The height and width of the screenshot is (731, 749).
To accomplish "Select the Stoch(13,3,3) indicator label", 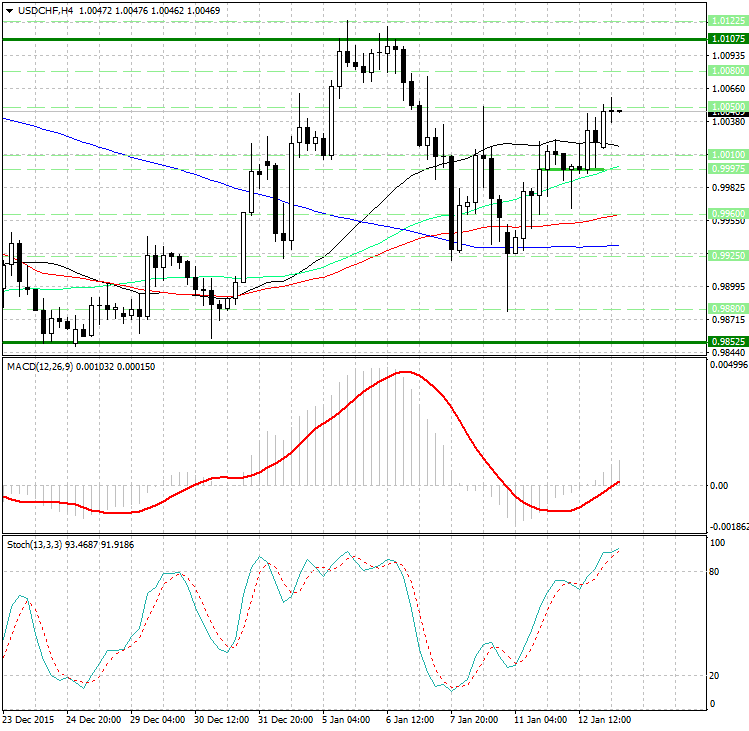I will tap(35, 544).
